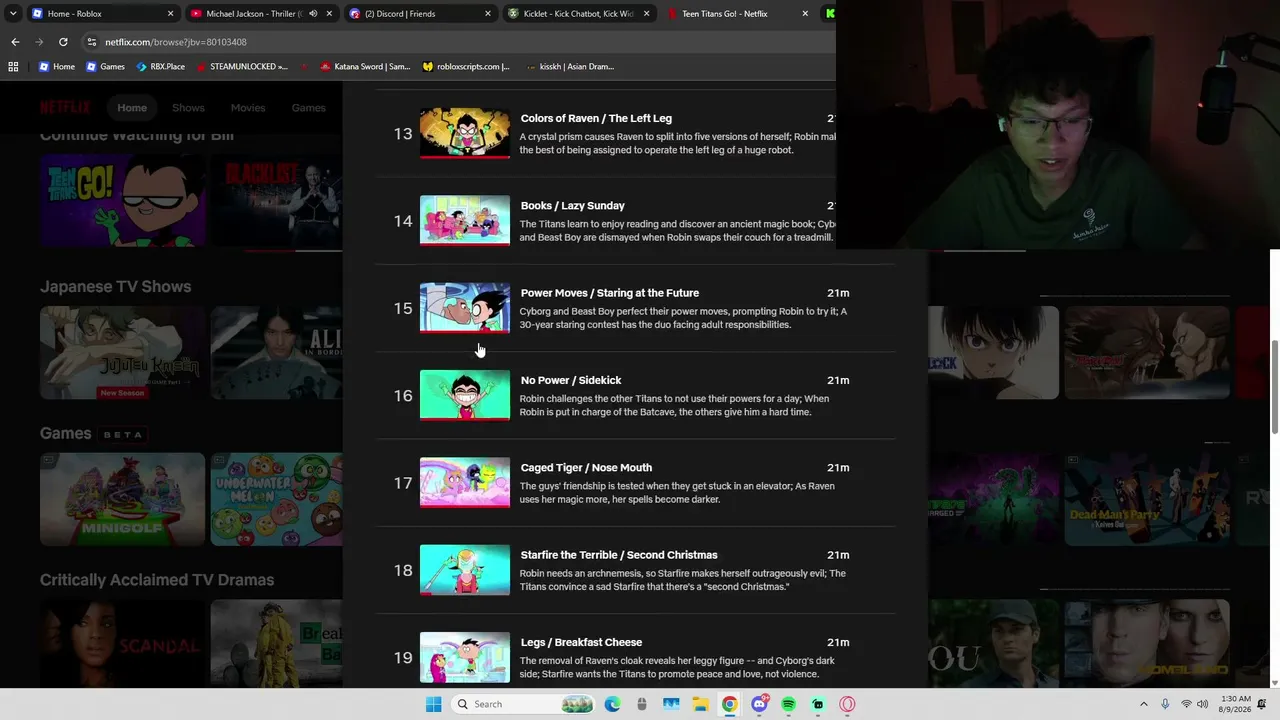Switch to the Home - Roblox tab

pyautogui.click(x=102, y=14)
